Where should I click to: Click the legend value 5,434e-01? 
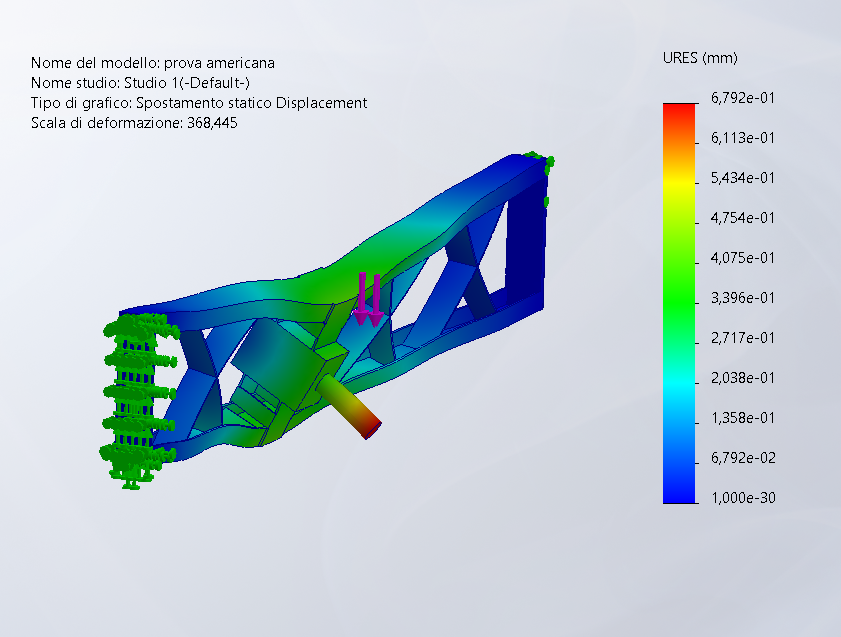(743, 178)
